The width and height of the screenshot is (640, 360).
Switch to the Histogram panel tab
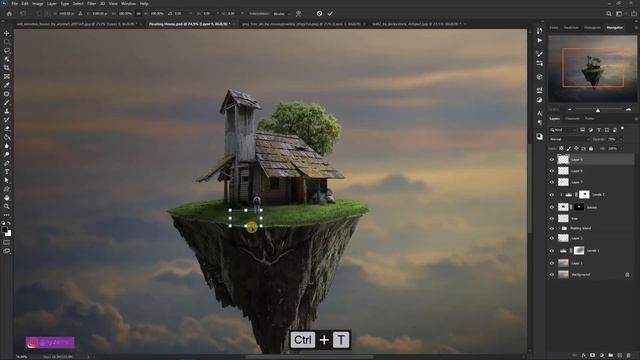coord(592,28)
